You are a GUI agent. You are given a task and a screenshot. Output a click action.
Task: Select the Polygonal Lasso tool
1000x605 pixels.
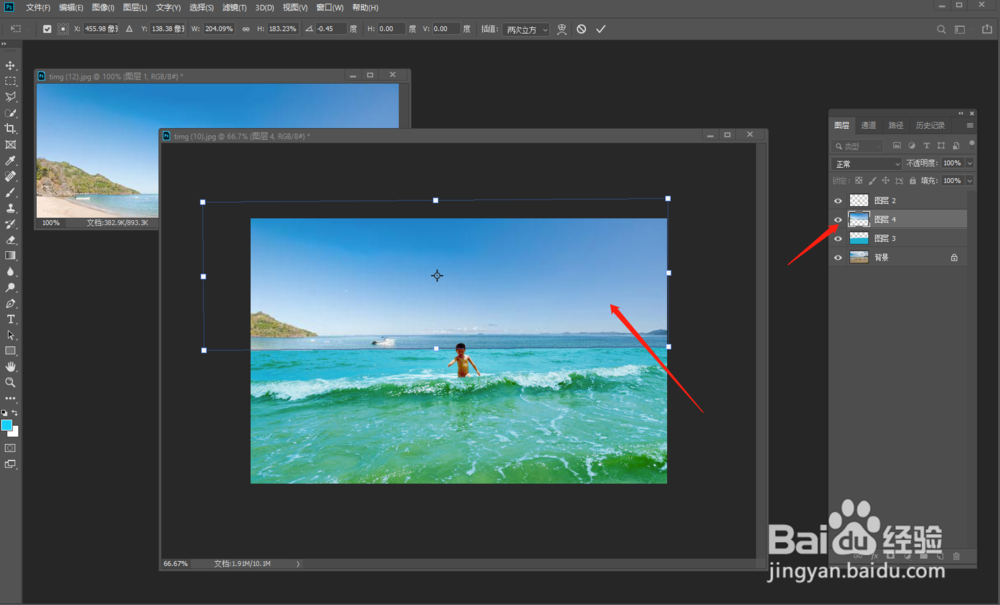point(10,97)
